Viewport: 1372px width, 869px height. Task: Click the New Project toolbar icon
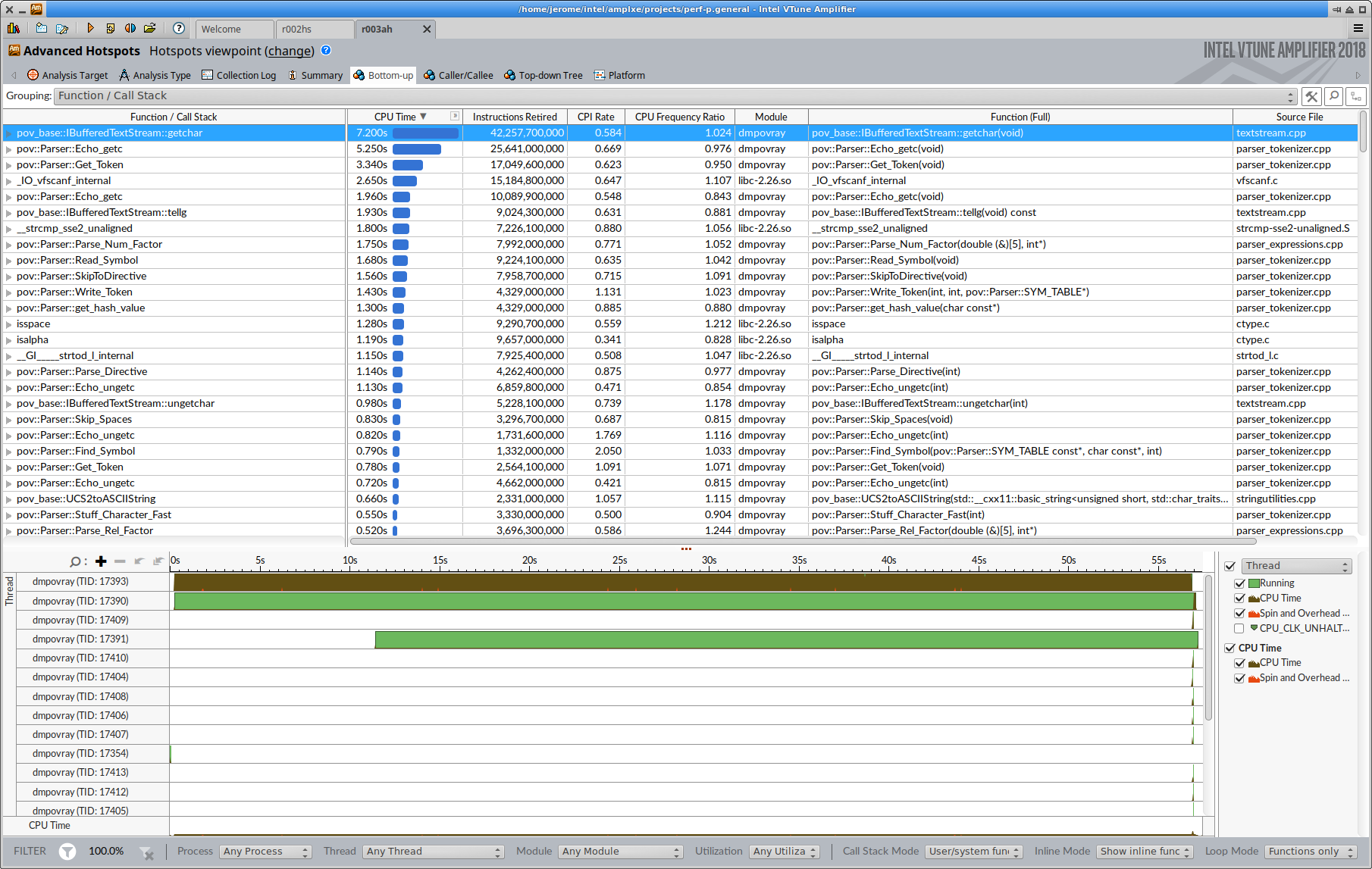click(x=42, y=28)
